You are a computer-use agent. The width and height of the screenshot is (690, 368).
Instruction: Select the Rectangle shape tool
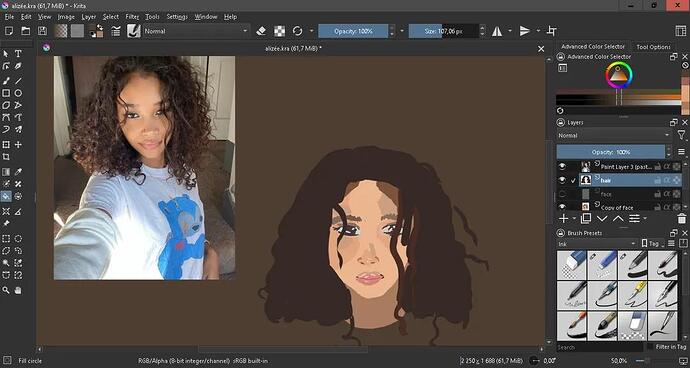tap(6, 93)
